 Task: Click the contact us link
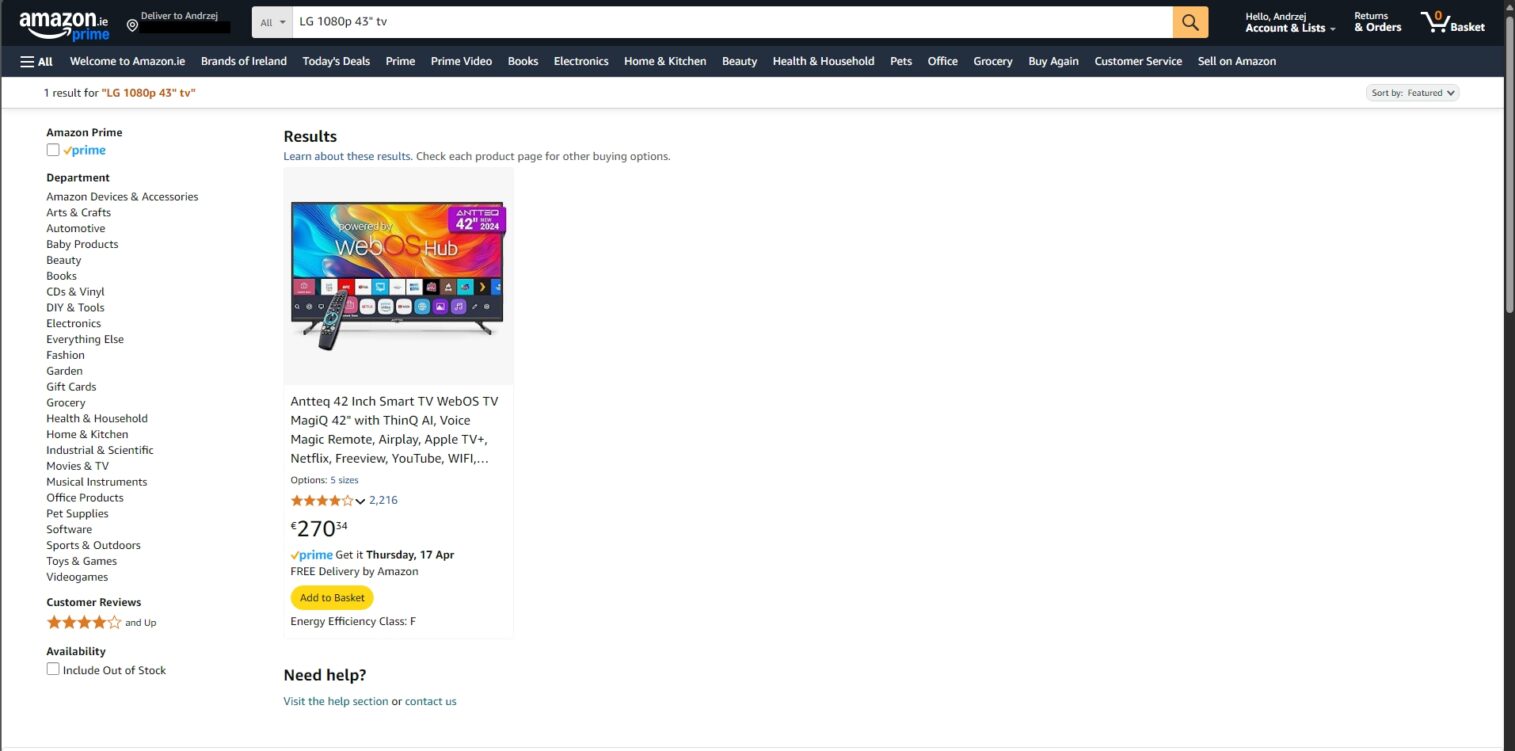click(430, 702)
